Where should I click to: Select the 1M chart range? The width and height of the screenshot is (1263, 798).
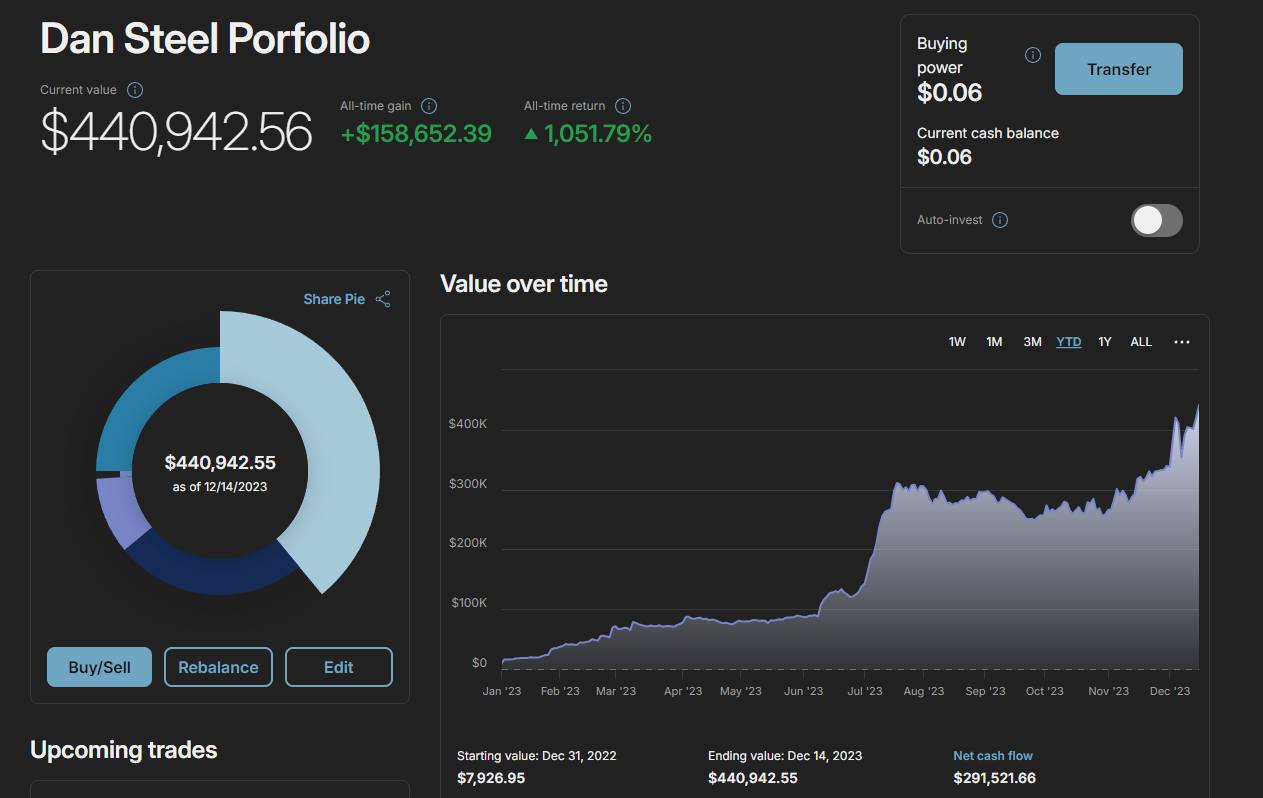pos(994,342)
